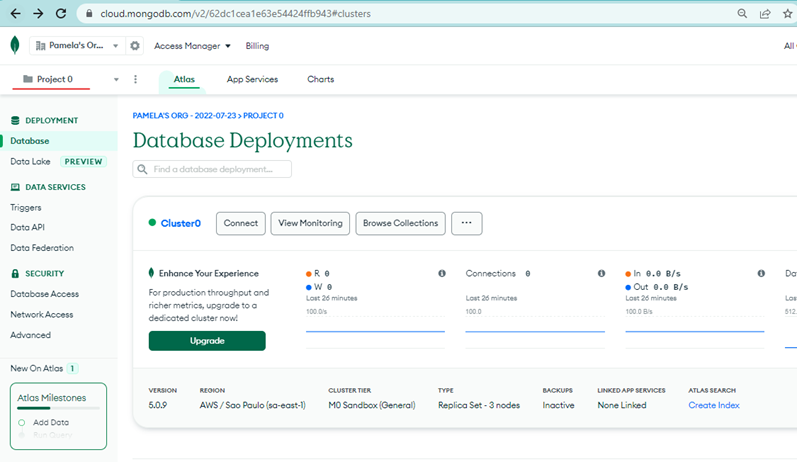Click info icon for R/W operations chart
The image size is (797, 462).
click(442, 273)
